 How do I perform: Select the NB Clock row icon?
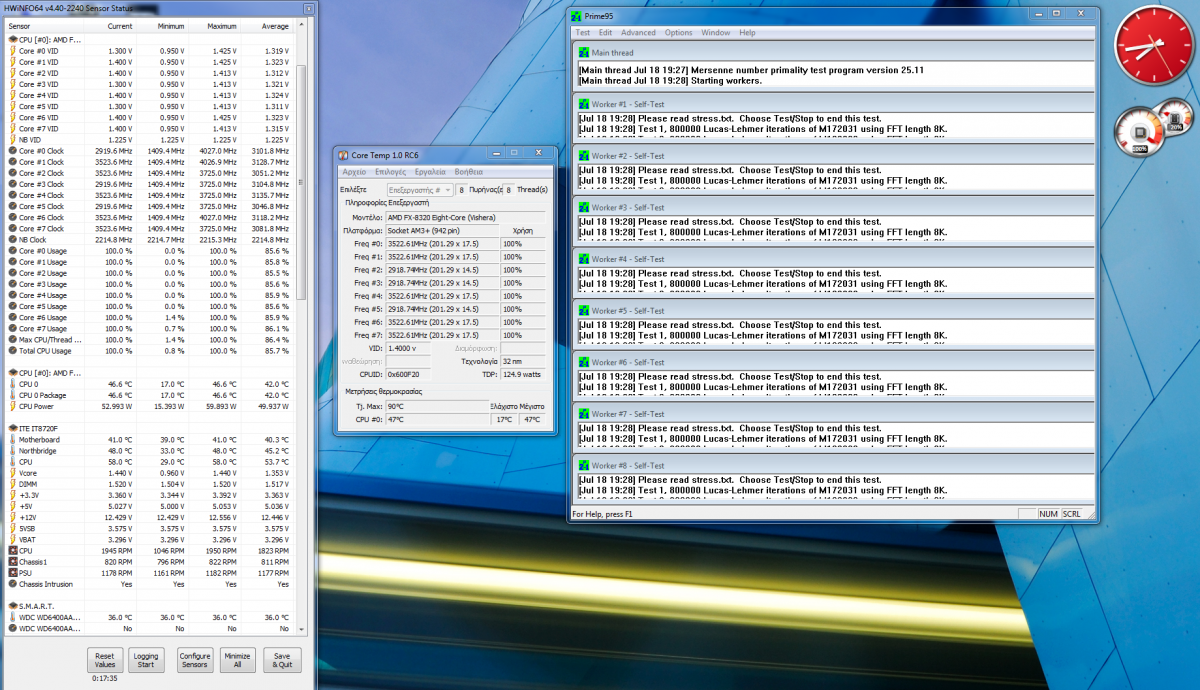(x=12, y=240)
